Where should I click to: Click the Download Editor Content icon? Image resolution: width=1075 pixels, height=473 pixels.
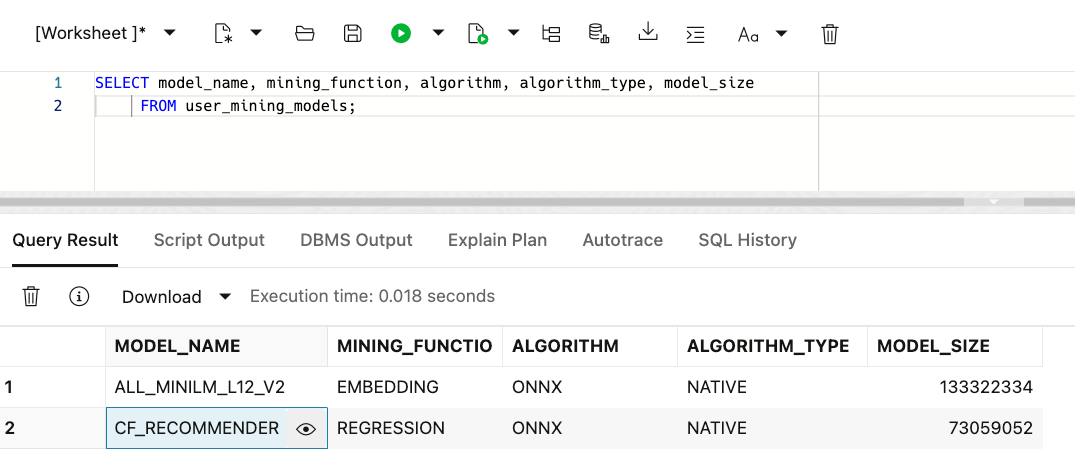click(648, 33)
